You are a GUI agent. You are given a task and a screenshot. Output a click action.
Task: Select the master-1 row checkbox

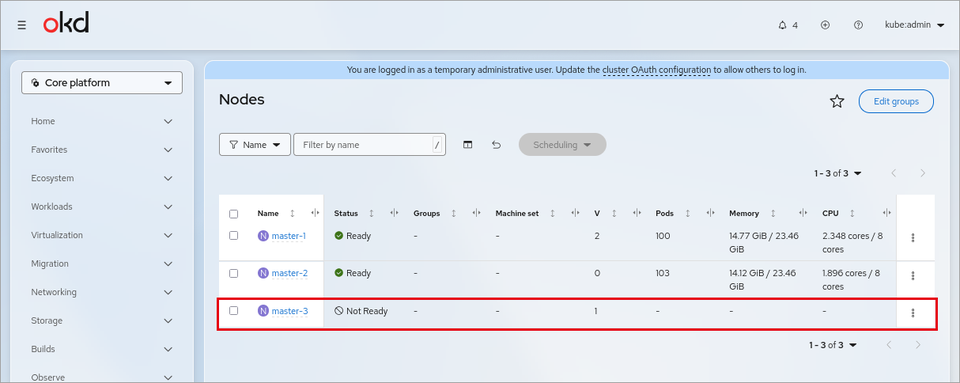coord(233,236)
